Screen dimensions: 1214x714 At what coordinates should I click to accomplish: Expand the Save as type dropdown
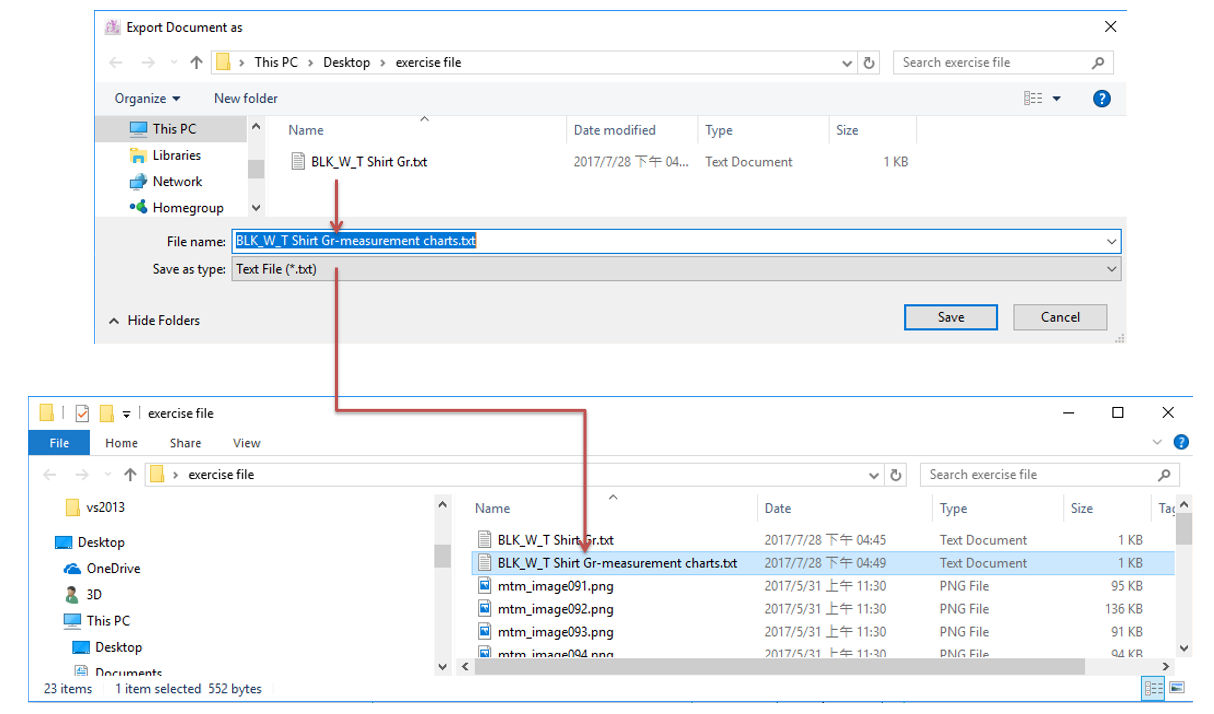(x=1111, y=269)
